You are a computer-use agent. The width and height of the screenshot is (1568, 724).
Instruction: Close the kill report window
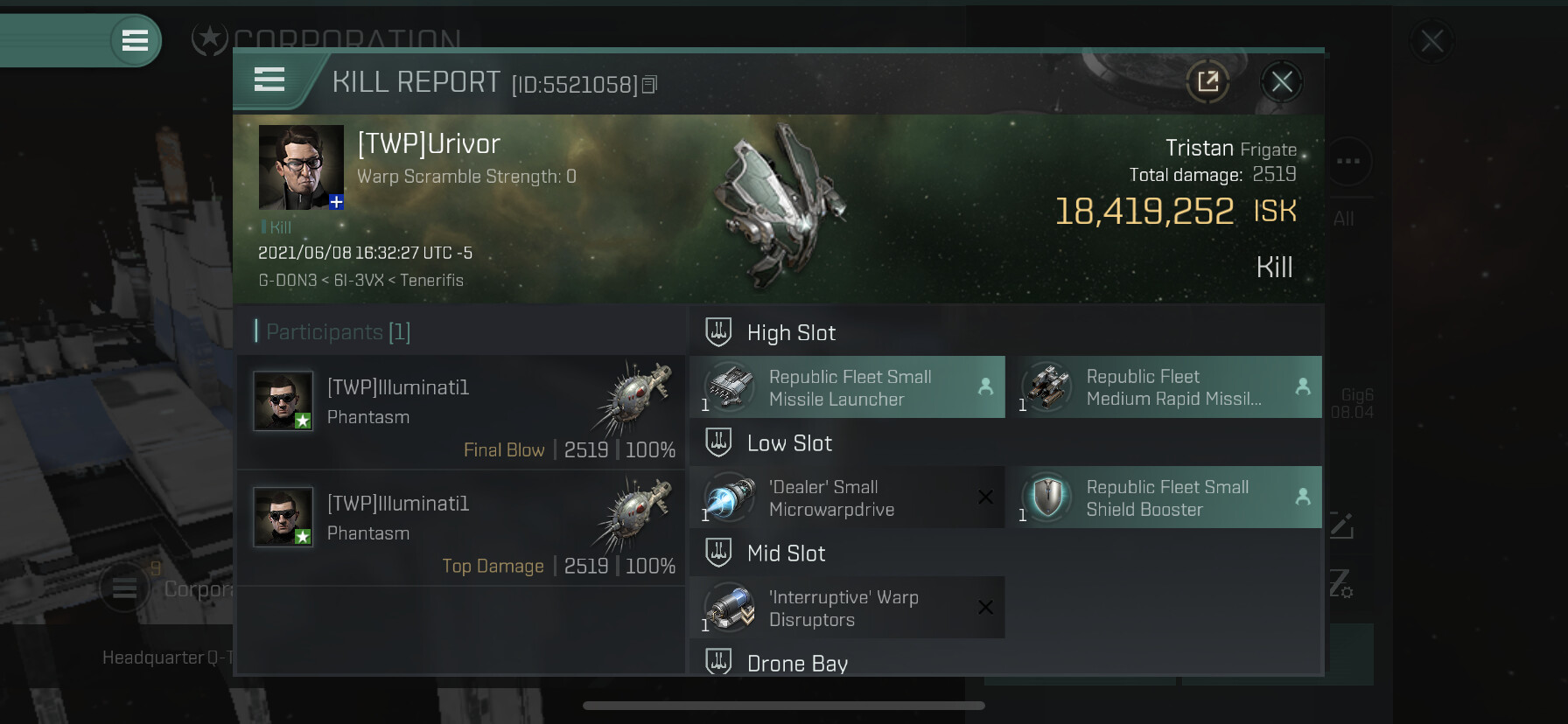tap(1282, 82)
